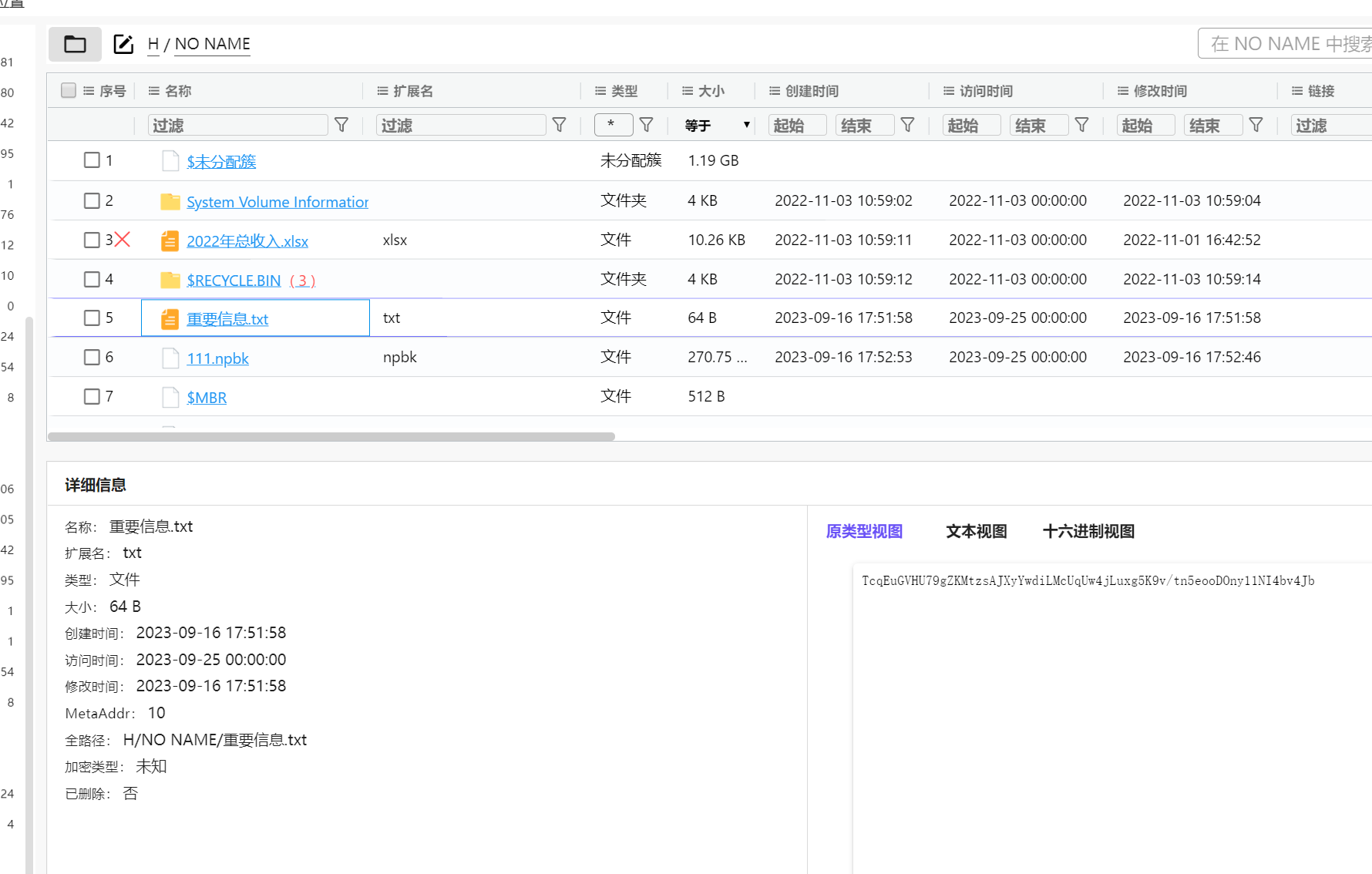
Task: Toggle the select-all checkbox in header
Action: coord(69,90)
